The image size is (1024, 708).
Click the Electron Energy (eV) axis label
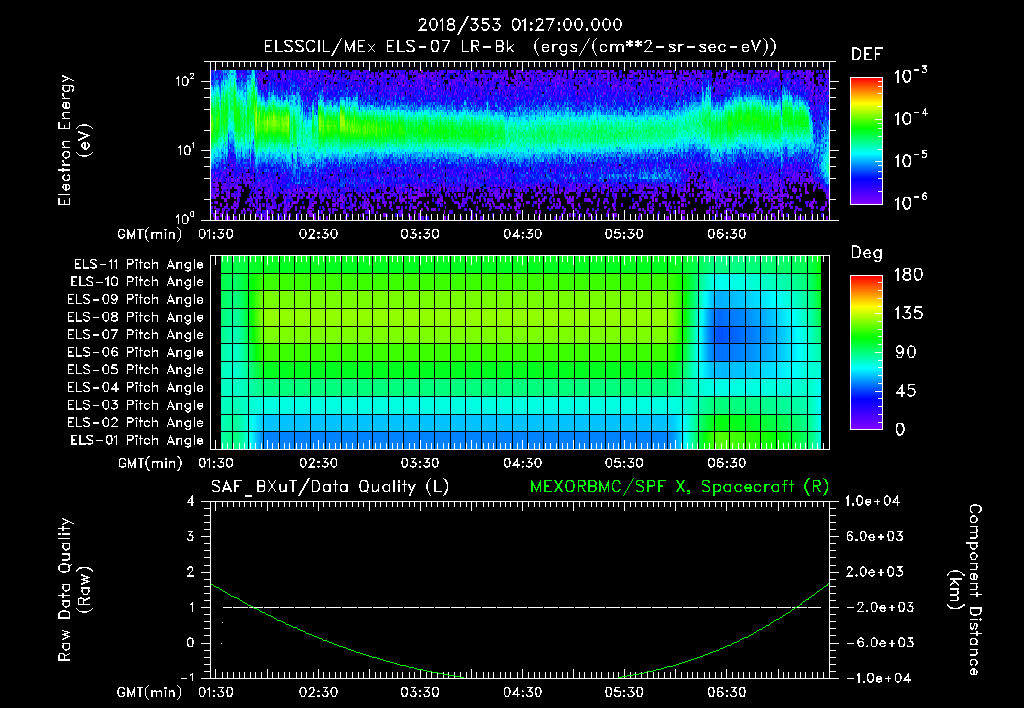(74, 140)
